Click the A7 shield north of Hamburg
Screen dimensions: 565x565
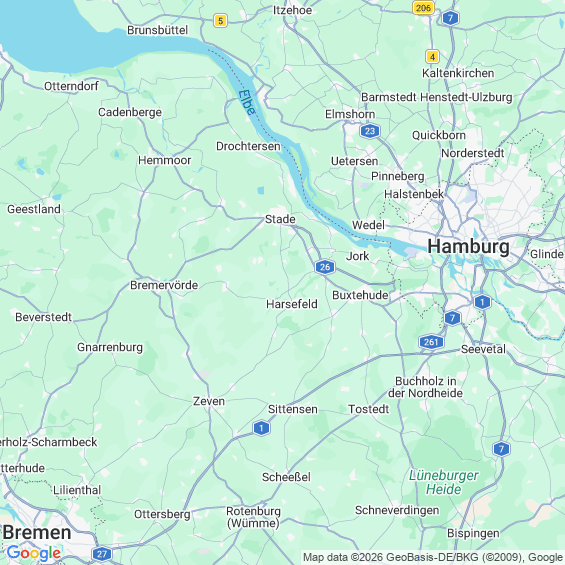tap(450, 18)
